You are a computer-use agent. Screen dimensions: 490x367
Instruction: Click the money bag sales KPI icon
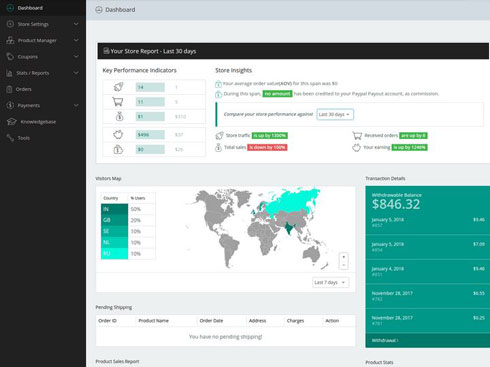click(x=119, y=116)
